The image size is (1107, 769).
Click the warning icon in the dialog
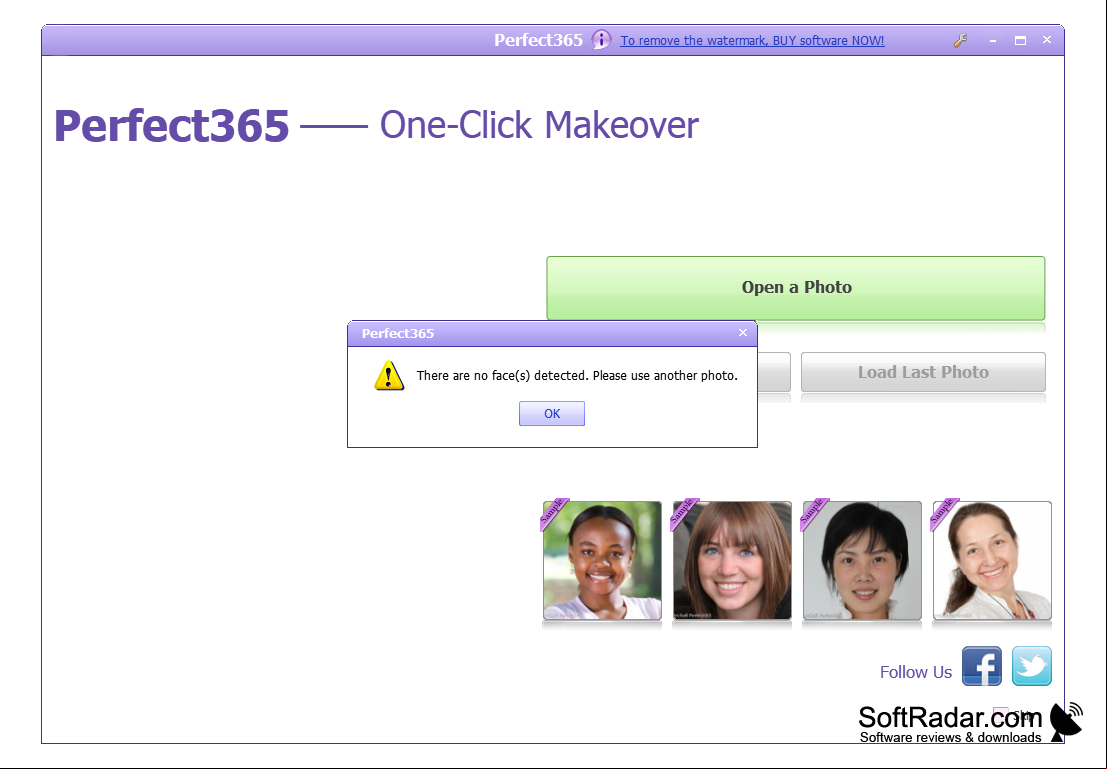[x=389, y=376]
